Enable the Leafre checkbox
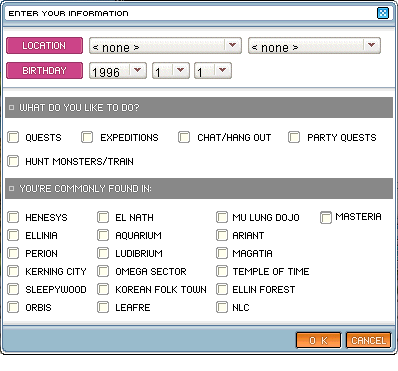Image resolution: width=398 pixels, height=371 pixels. (103, 307)
